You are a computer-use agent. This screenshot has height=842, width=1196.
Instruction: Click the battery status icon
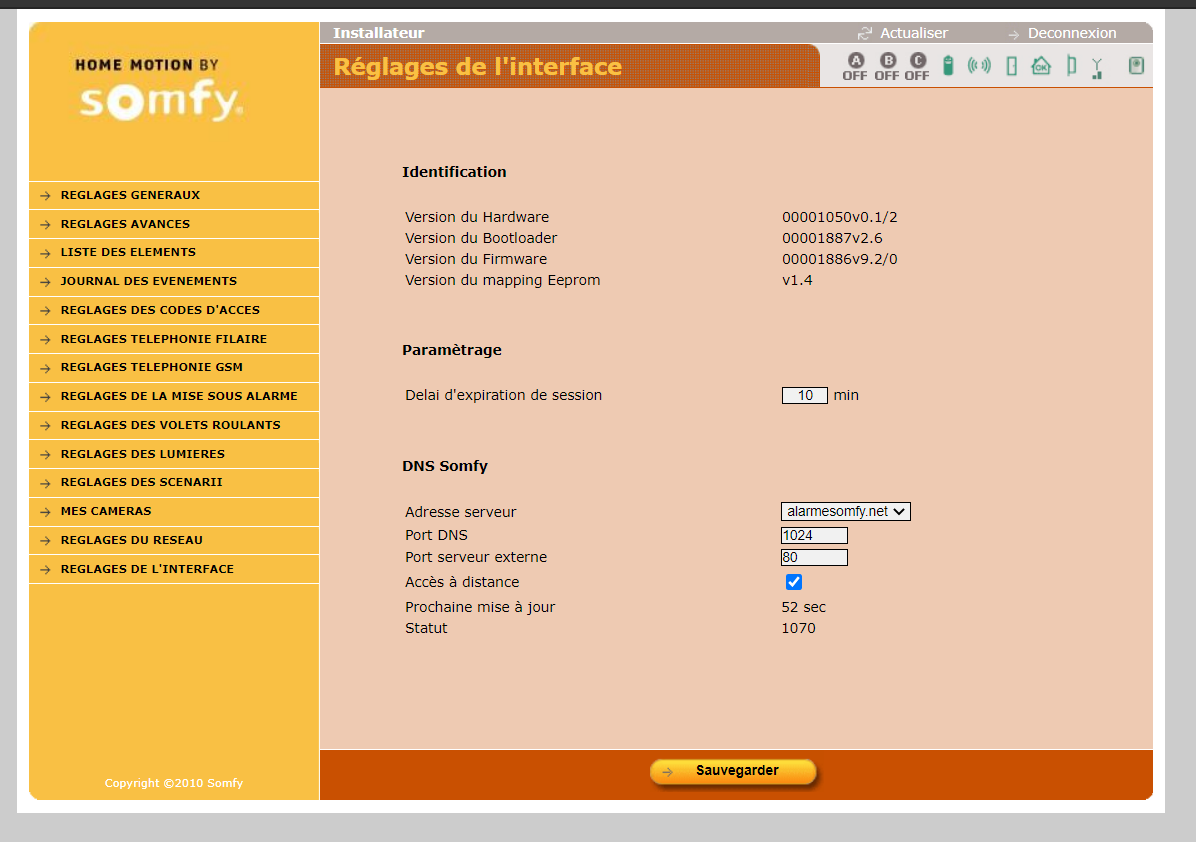[948, 66]
